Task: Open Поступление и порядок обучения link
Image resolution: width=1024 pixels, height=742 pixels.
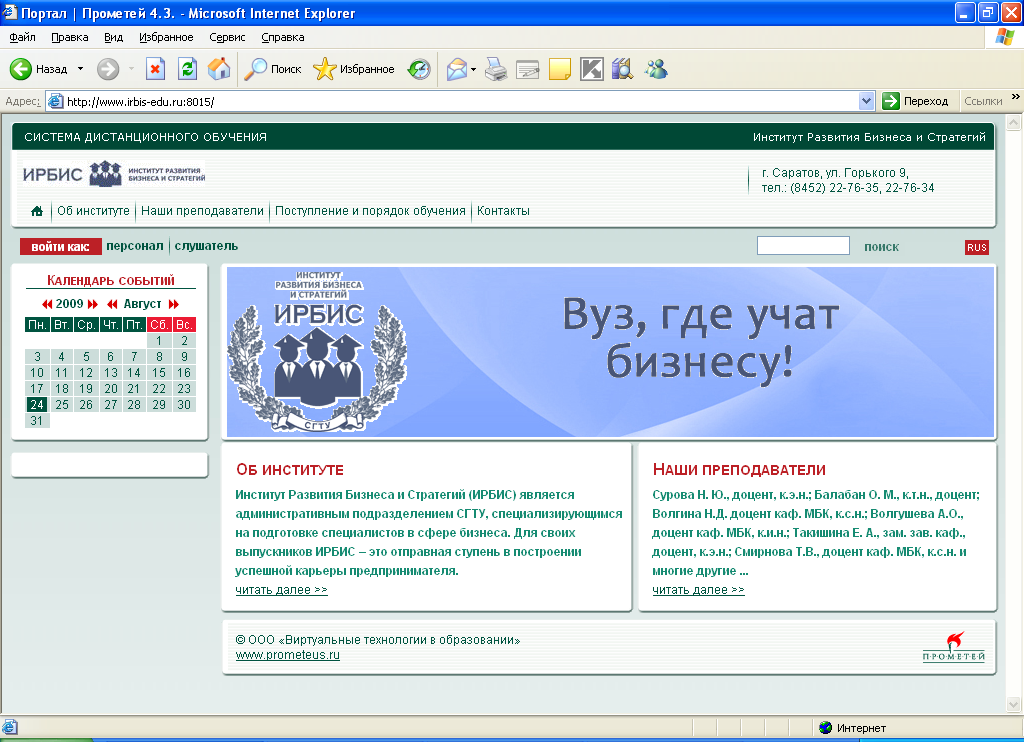Action: click(x=370, y=211)
